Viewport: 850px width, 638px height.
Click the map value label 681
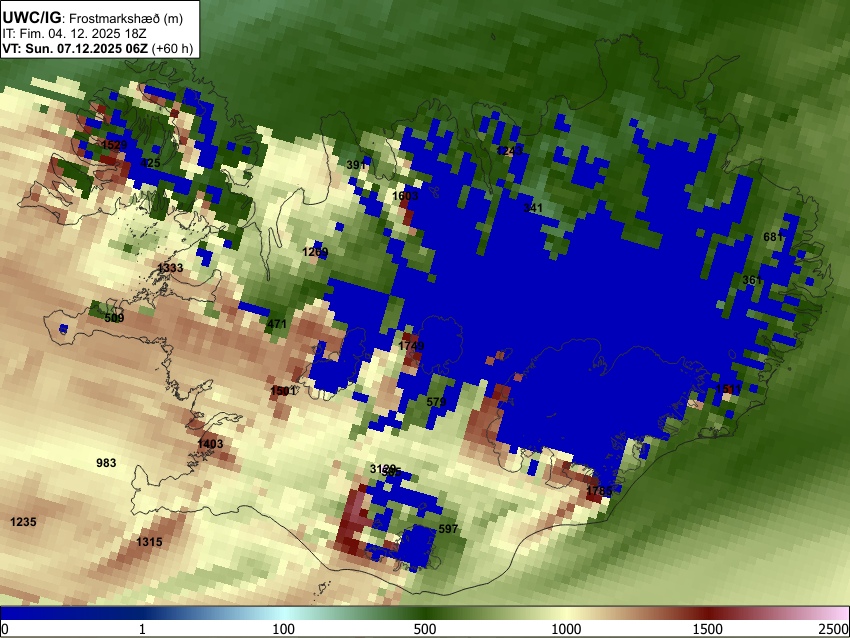coord(773,237)
